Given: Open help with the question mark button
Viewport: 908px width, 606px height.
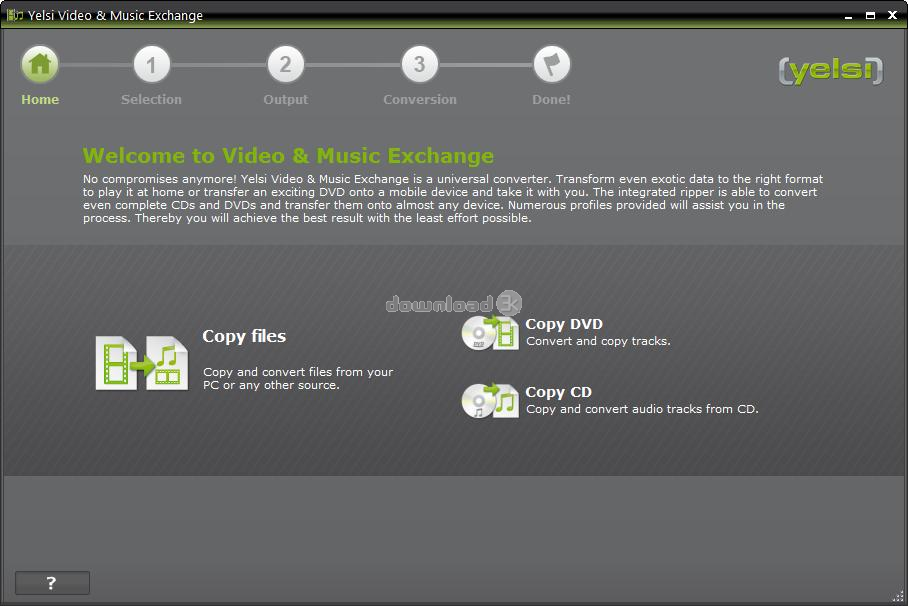Looking at the screenshot, I should (52, 583).
